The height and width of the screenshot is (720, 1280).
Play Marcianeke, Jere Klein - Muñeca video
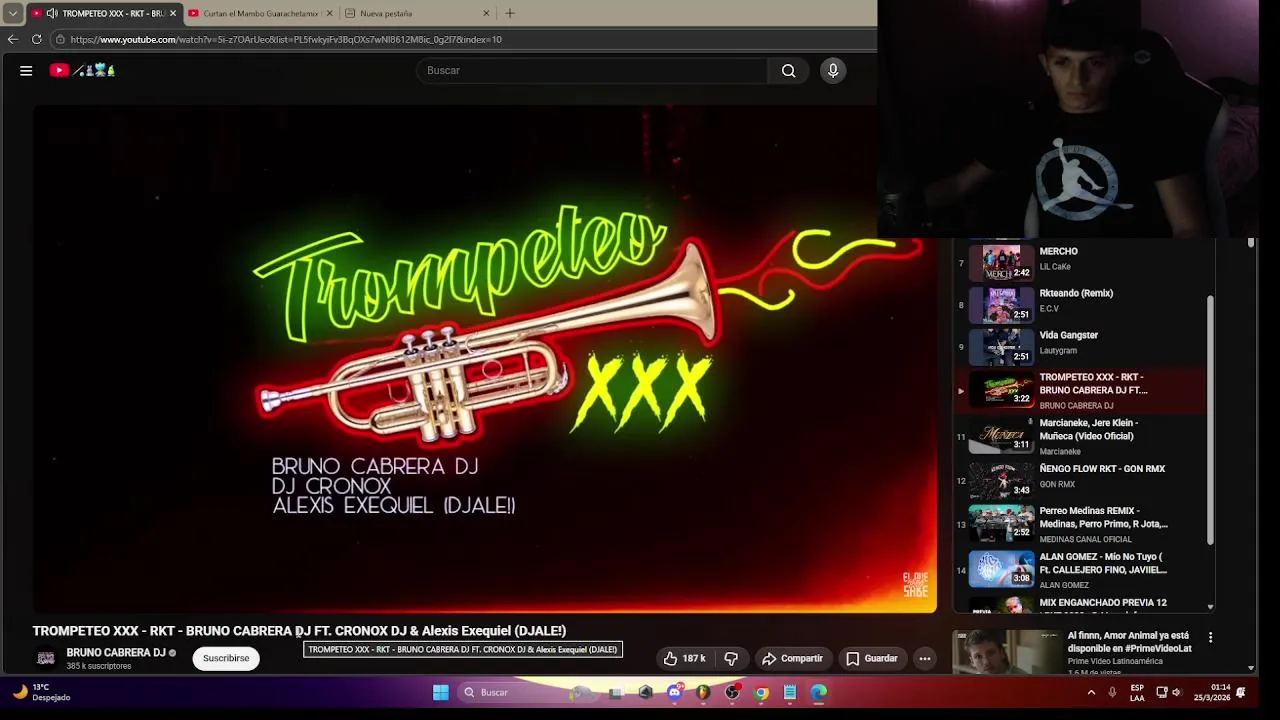pyautogui.click(x=1080, y=436)
